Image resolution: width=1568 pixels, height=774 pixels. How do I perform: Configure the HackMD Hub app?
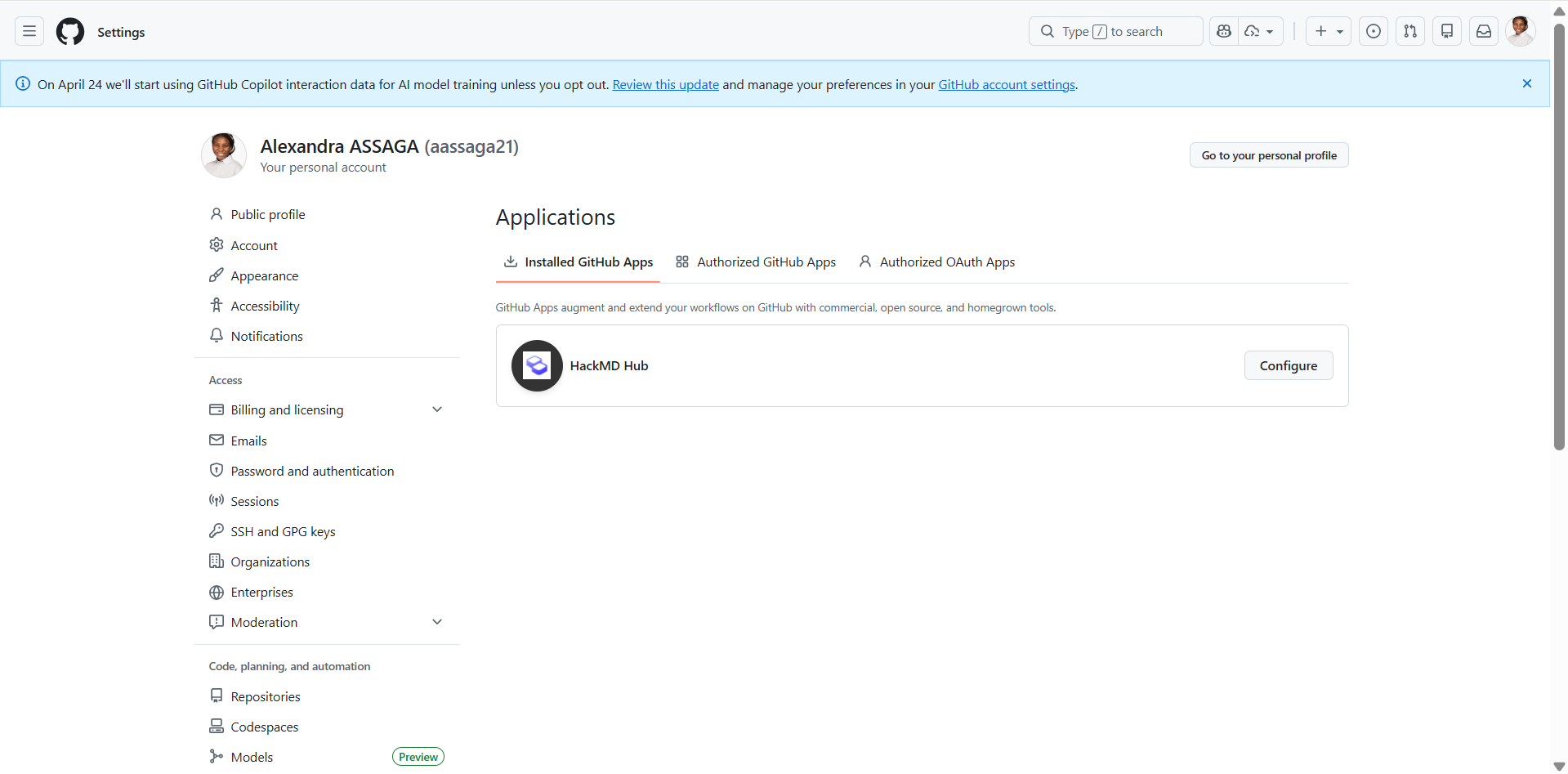click(x=1289, y=365)
